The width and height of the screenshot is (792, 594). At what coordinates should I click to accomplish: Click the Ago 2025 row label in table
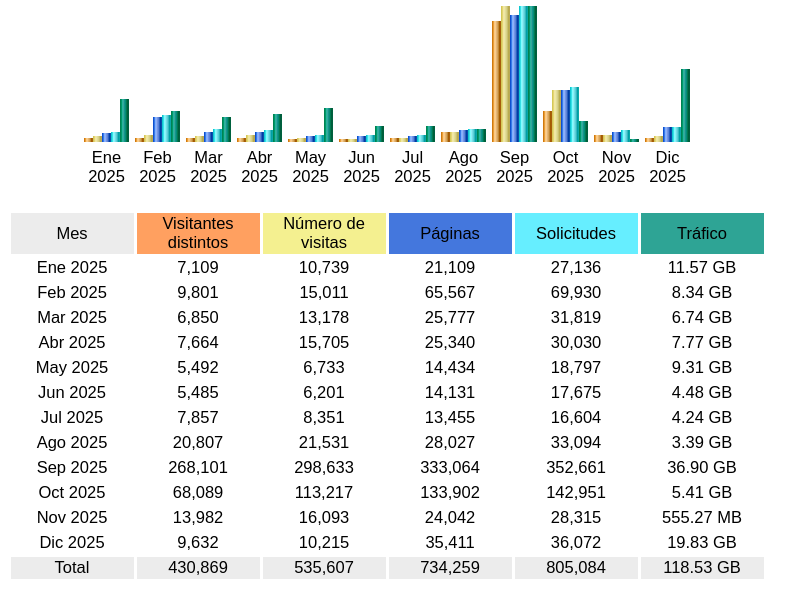[x=72, y=442]
